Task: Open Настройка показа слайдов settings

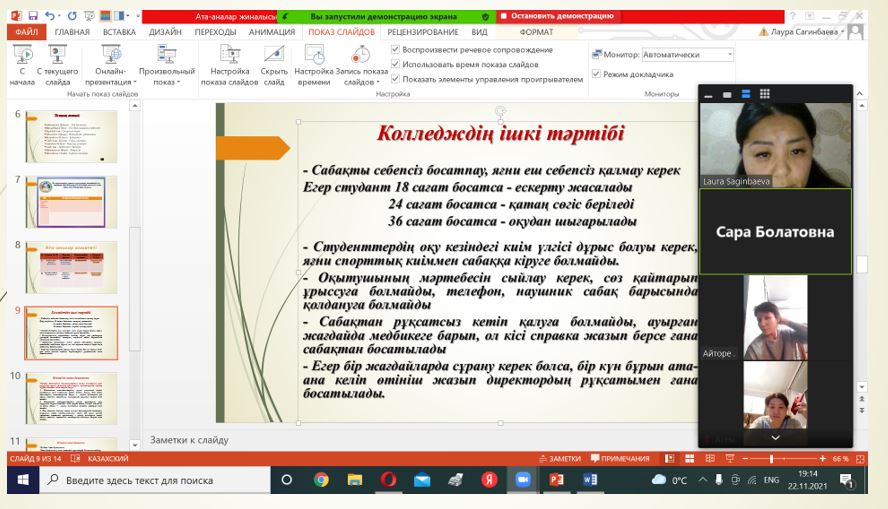Action: tap(229, 65)
